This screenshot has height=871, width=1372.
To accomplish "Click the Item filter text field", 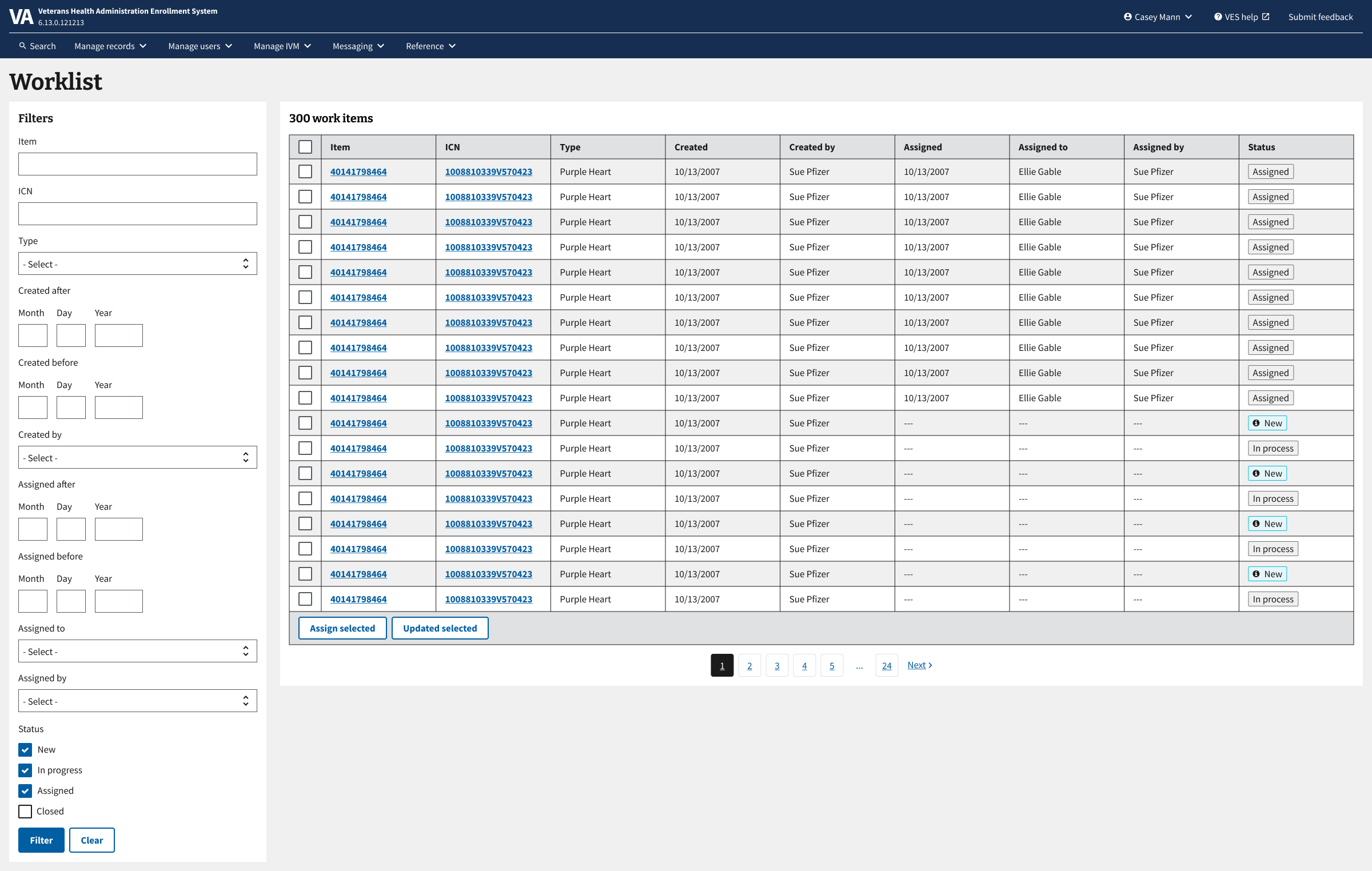I will pos(137,164).
